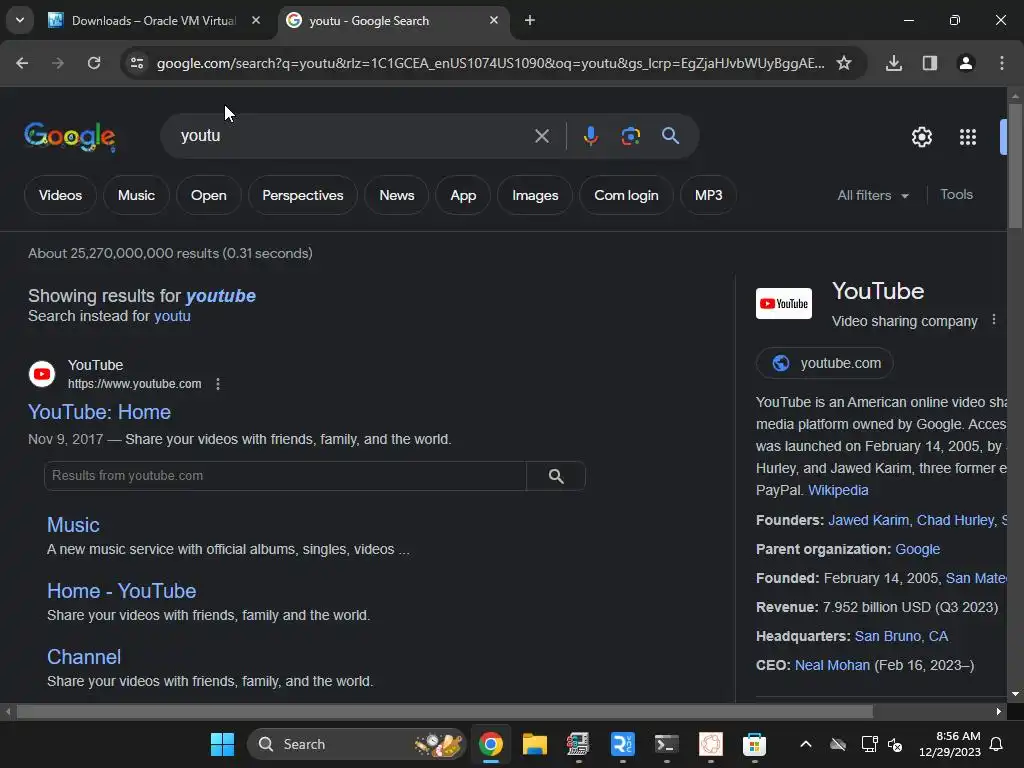
Task: Open more options for YouTube result
Action: [218, 384]
